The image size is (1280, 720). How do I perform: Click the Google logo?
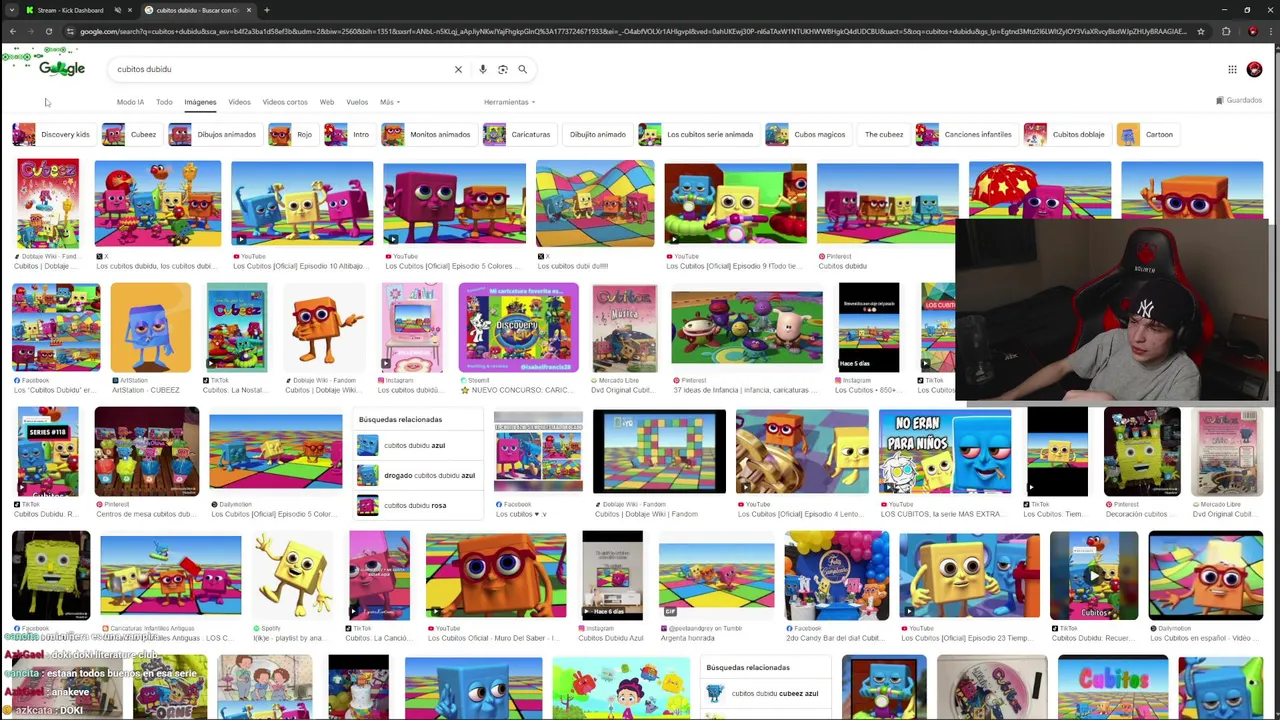[62, 68]
